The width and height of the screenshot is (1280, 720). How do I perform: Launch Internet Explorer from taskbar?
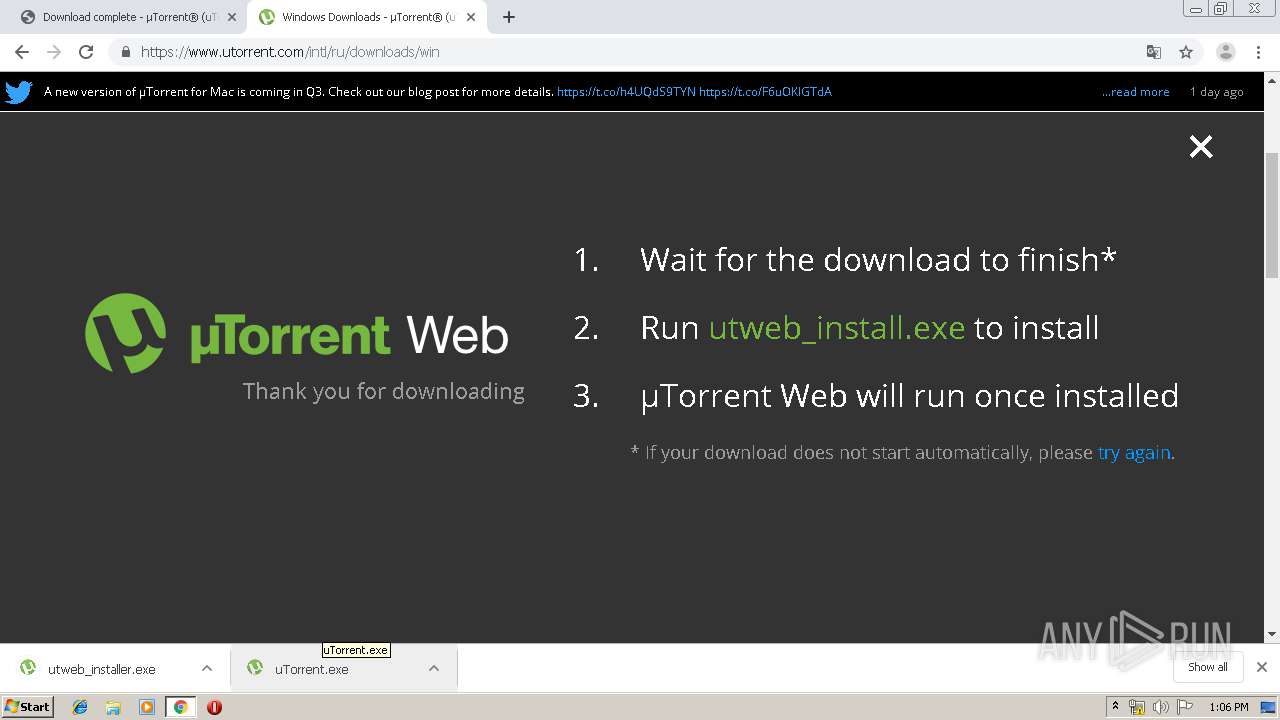(x=80, y=707)
